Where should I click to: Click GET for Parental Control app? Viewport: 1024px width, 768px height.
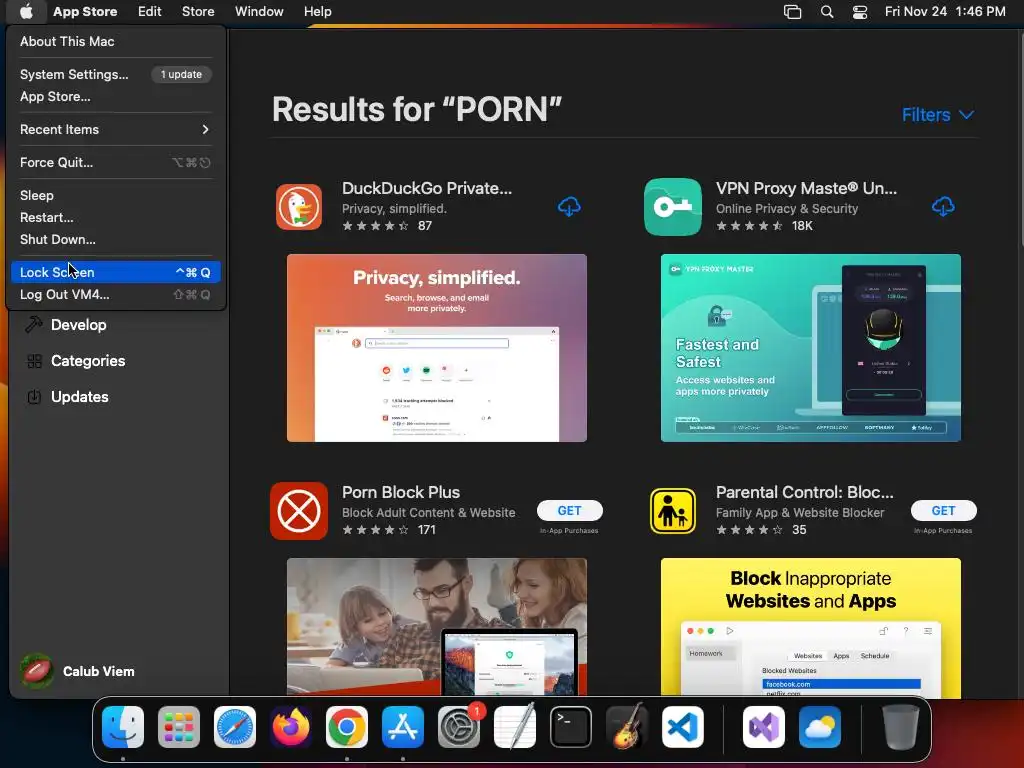943,511
